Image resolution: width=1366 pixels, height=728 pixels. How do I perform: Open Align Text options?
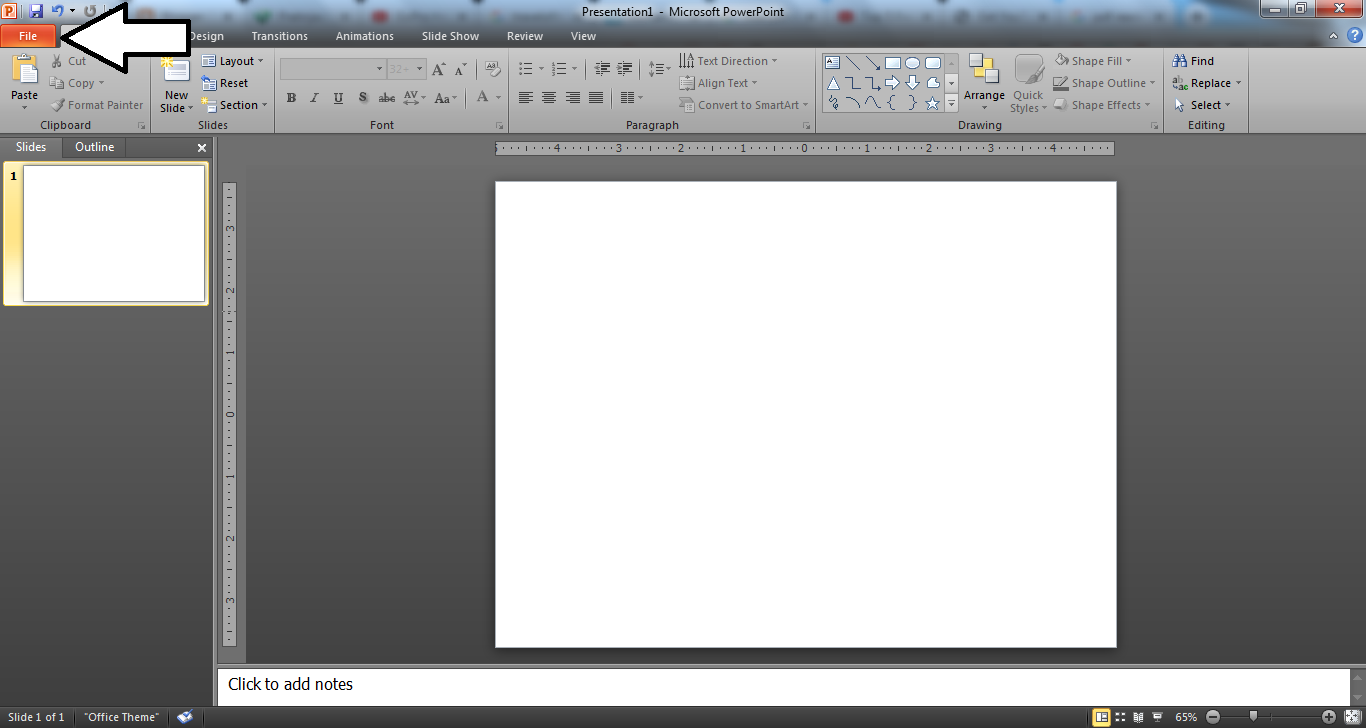718,83
